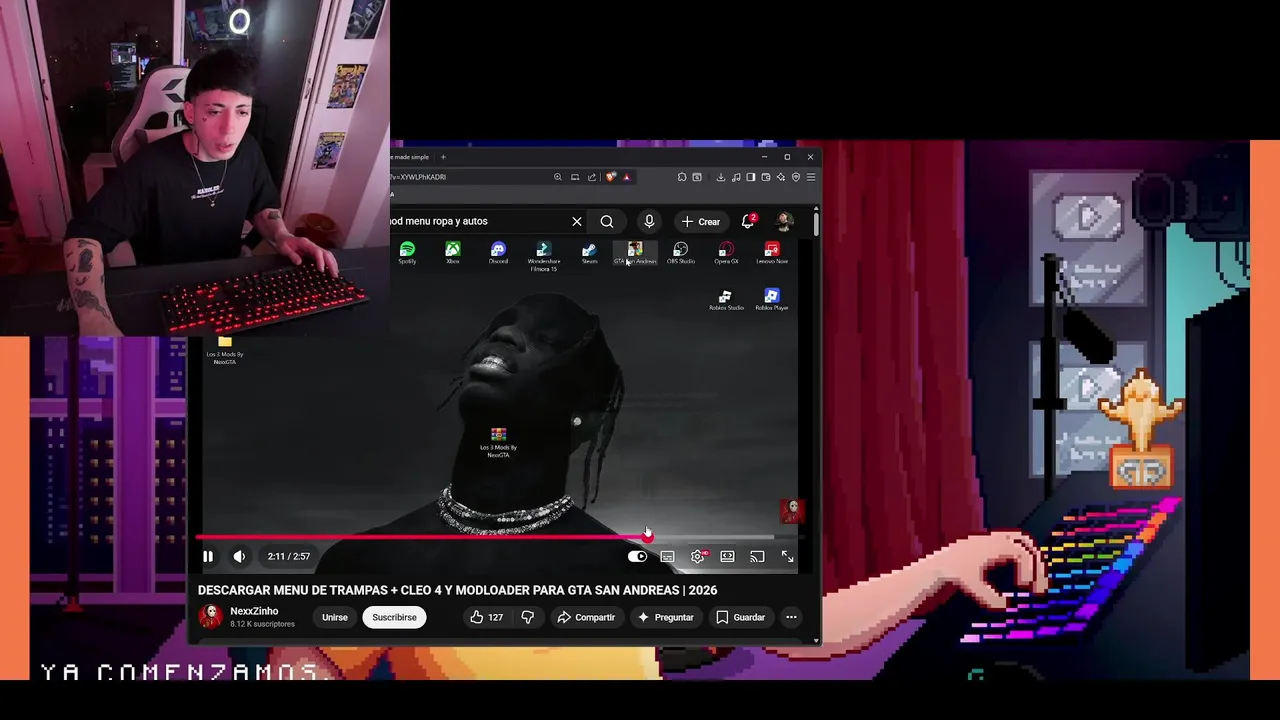Click the Compartir share button
Viewport: 1280px width, 720px height.
(x=586, y=617)
